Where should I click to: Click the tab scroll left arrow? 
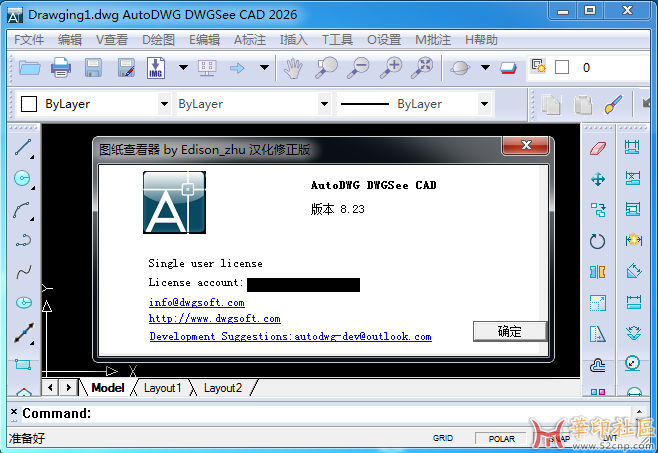click(50, 387)
